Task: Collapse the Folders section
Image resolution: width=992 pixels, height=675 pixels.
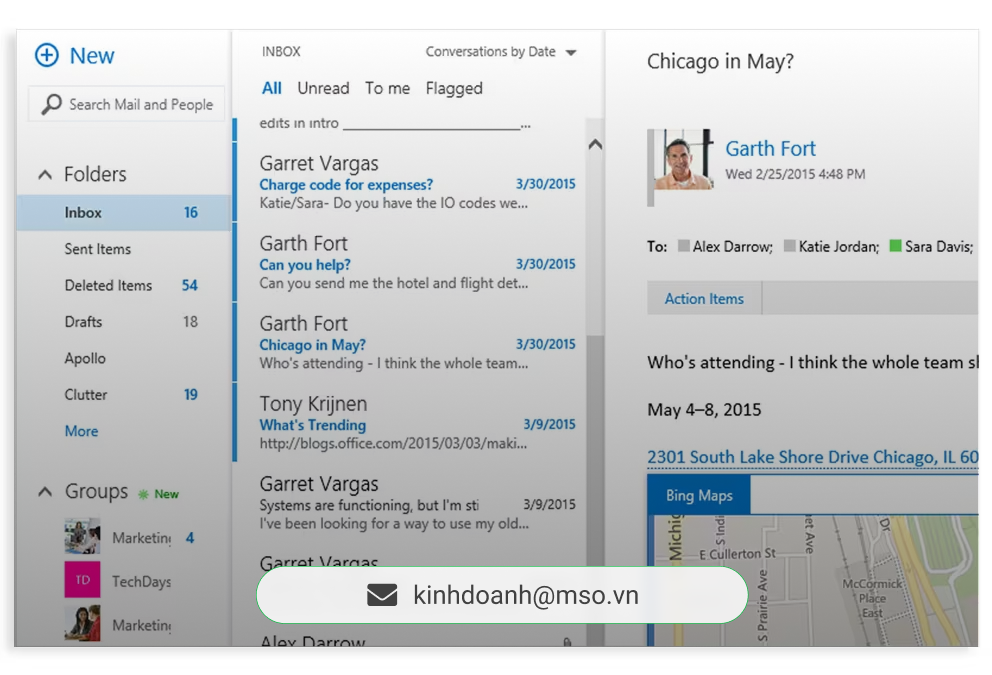Action: [x=45, y=175]
